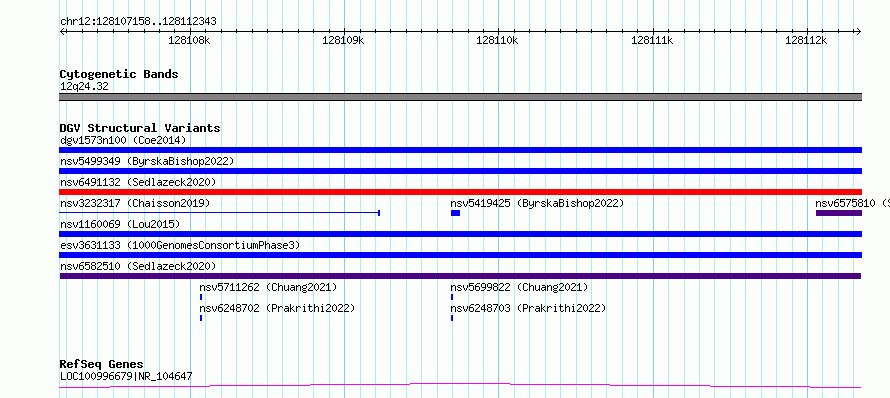Click the tiny mark under nsv5699822
The image size is (890, 398).
(x=452, y=297)
